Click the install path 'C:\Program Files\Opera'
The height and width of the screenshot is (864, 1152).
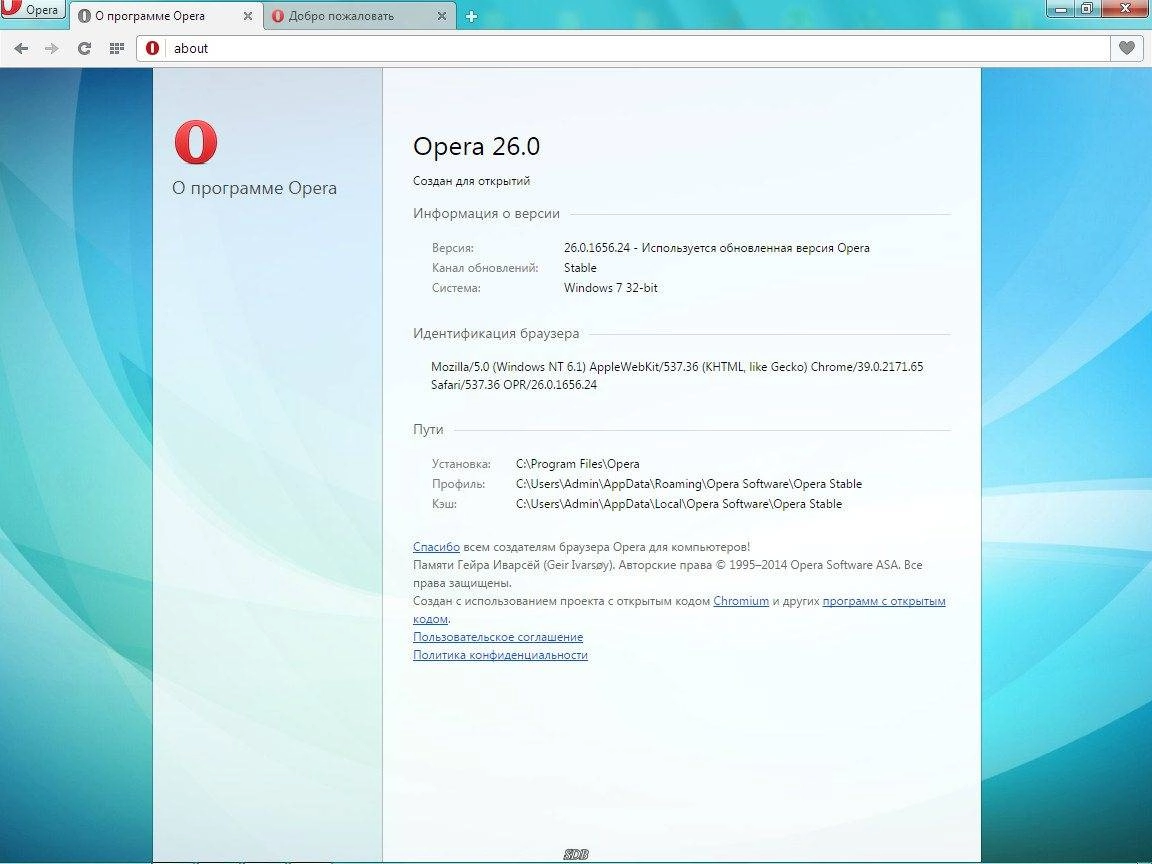(x=577, y=464)
